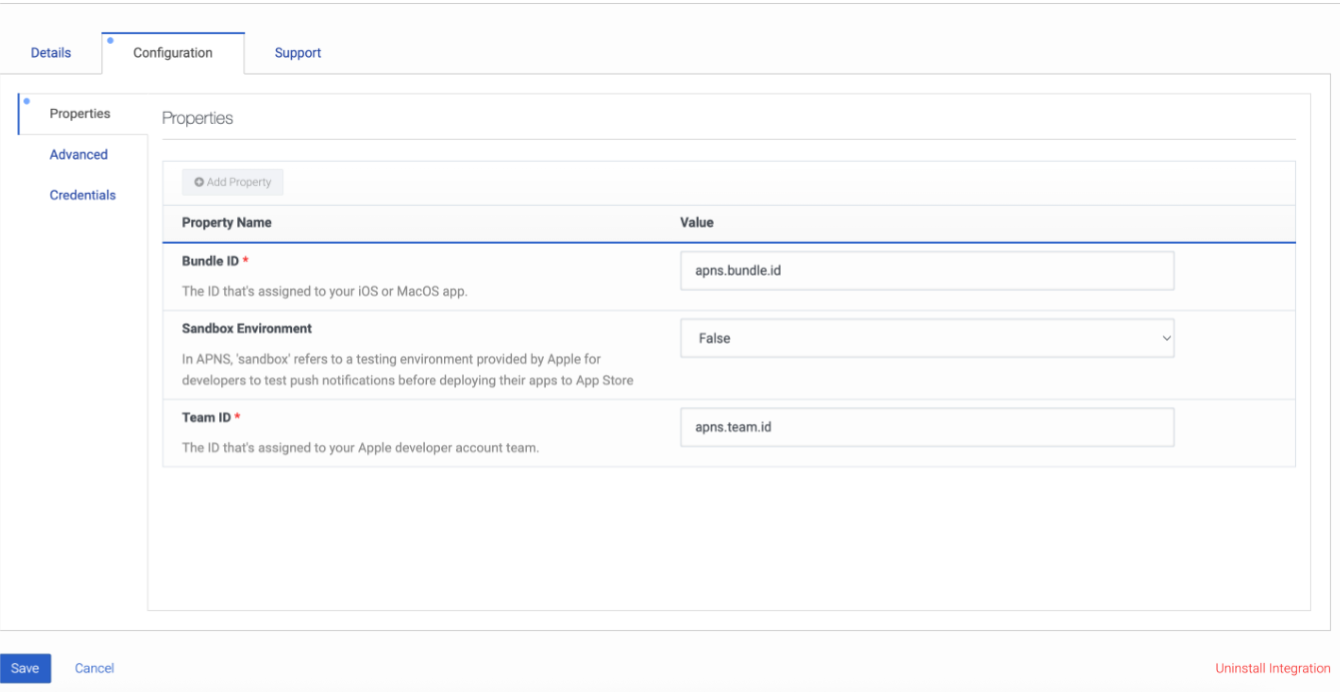
Task: Go to the Credentials section
Action: (83, 195)
